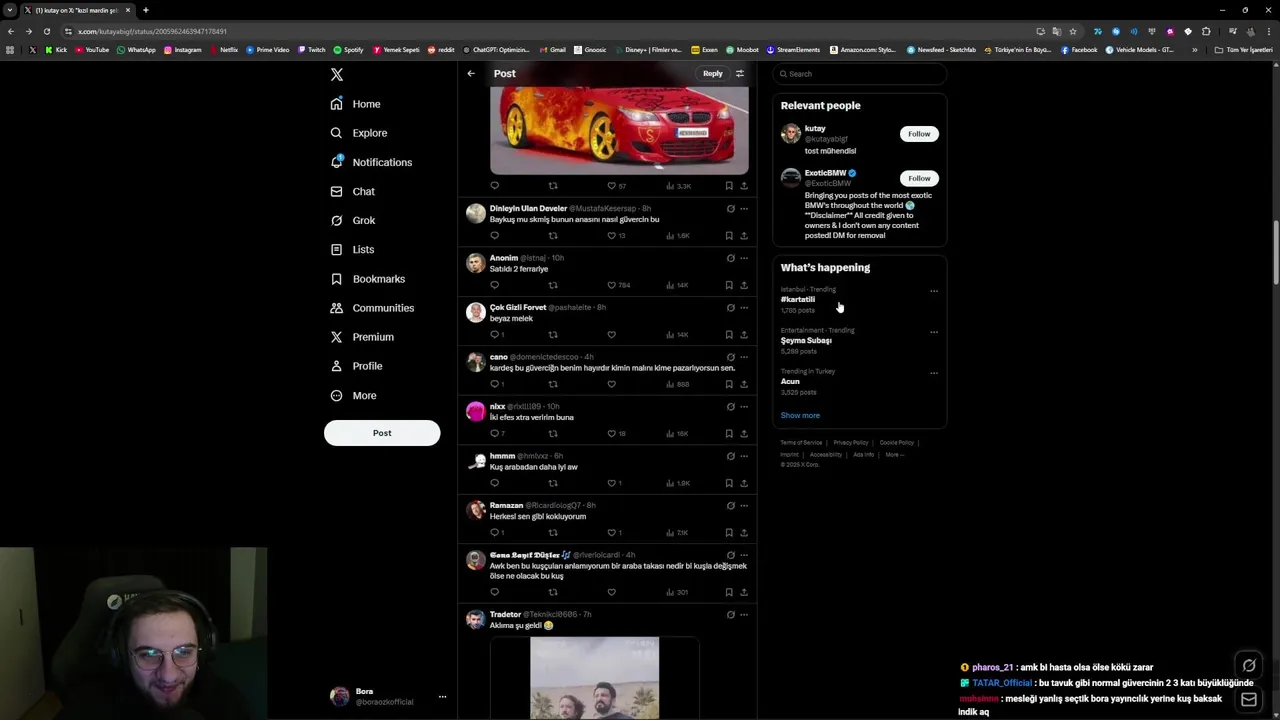This screenshot has height=720, width=1280.
Task: Reply to the nixx comment
Action: [494, 433]
